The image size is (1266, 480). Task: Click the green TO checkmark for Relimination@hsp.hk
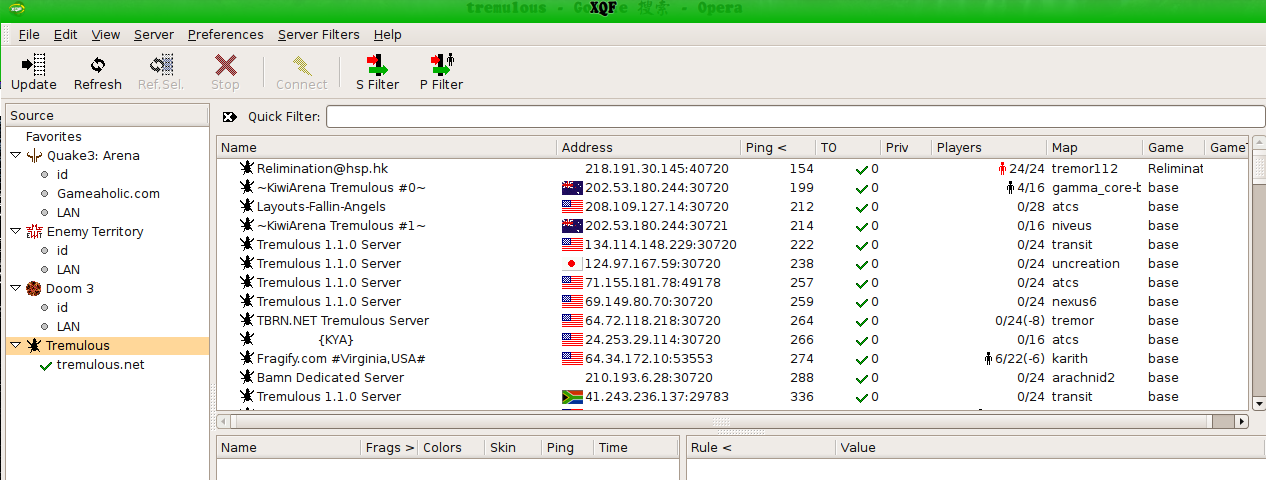(861, 169)
